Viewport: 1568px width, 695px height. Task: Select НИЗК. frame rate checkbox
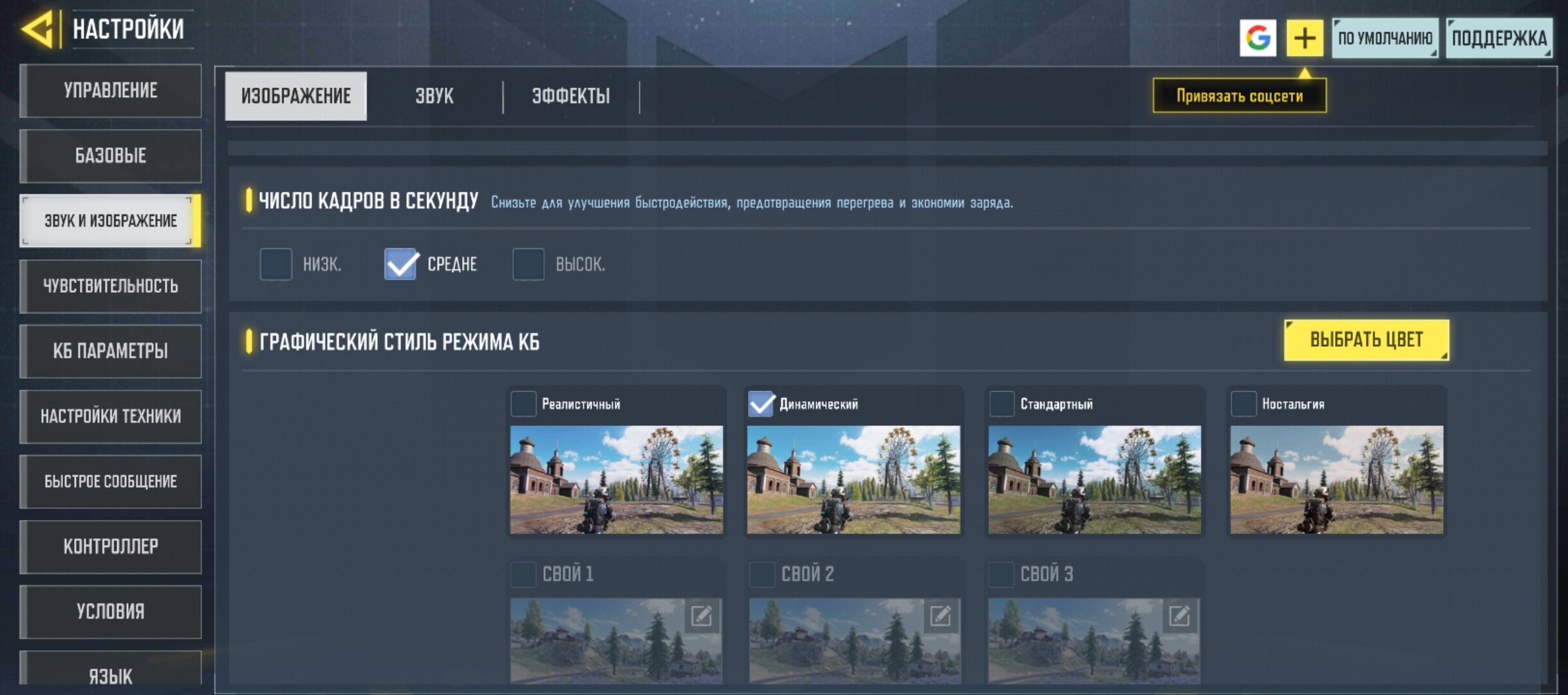pos(275,264)
